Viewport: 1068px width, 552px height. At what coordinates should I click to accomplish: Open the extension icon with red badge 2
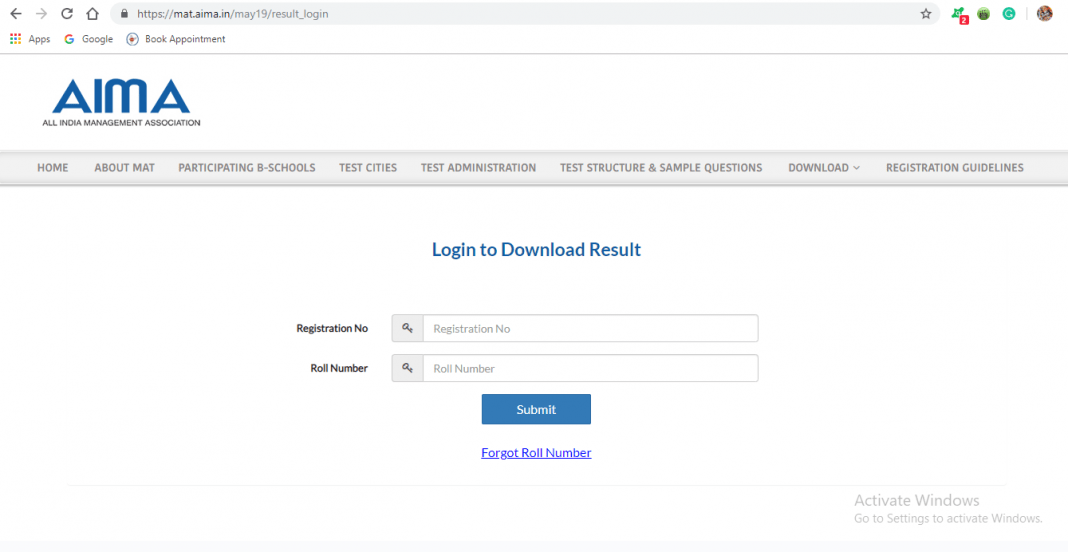tap(959, 14)
